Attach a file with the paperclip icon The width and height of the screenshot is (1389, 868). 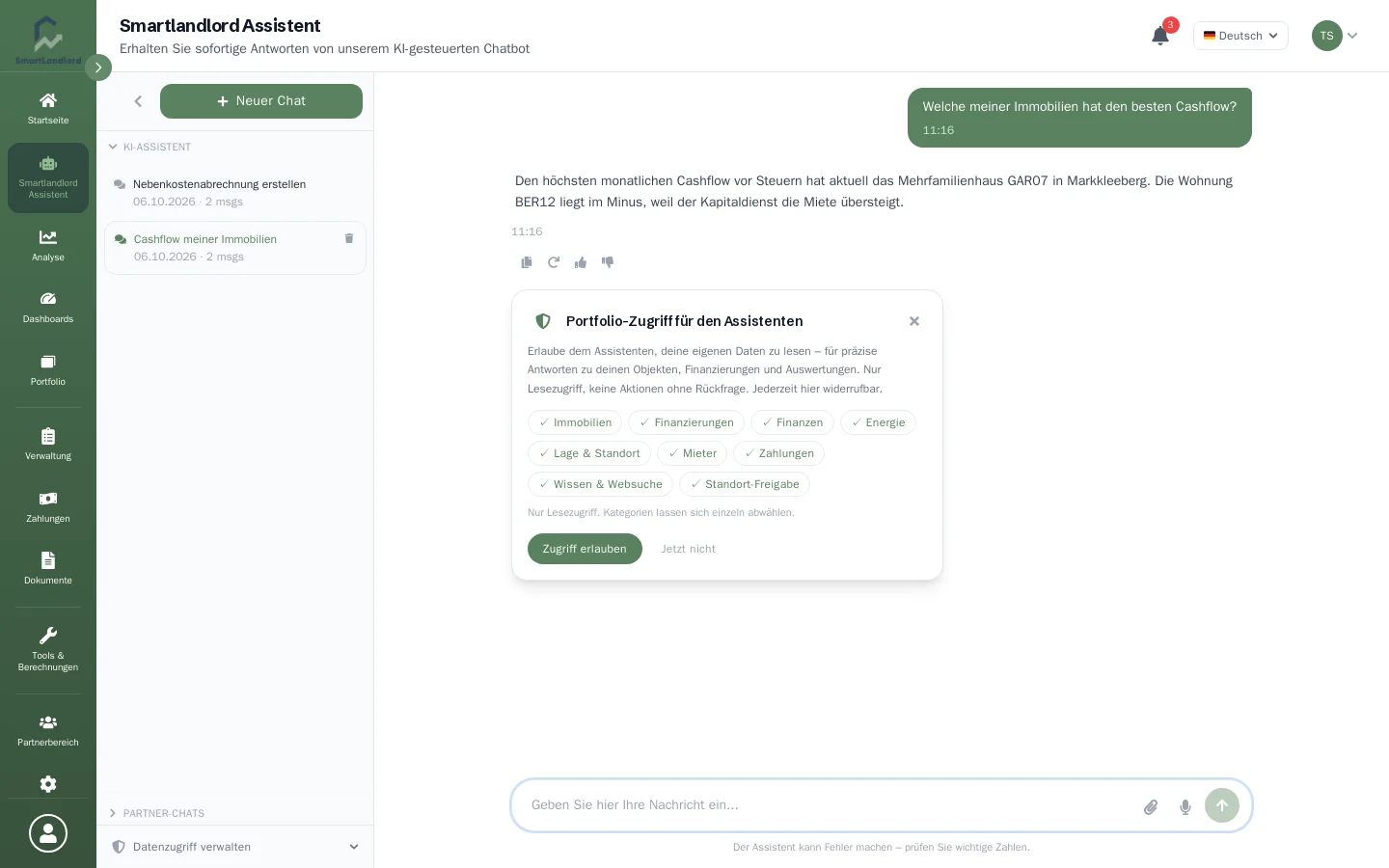click(1151, 807)
